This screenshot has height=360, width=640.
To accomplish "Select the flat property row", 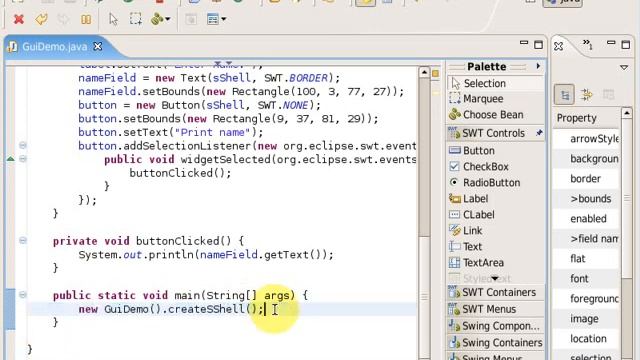I will point(586,259).
